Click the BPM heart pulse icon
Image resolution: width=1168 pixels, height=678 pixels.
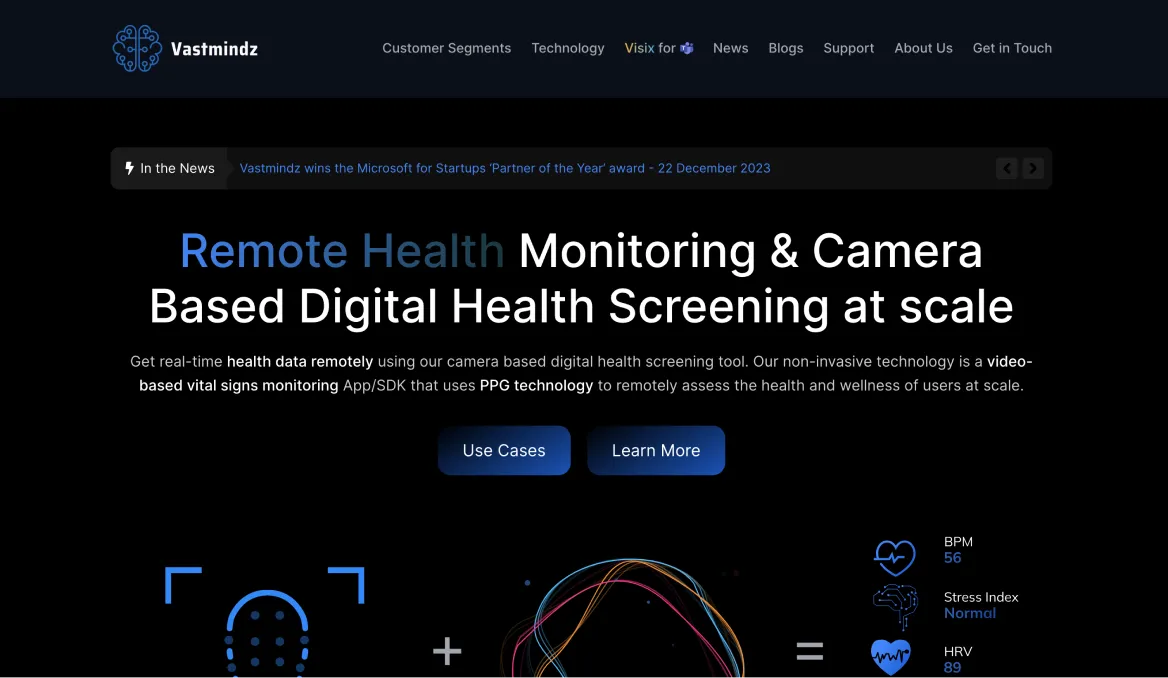pos(895,557)
